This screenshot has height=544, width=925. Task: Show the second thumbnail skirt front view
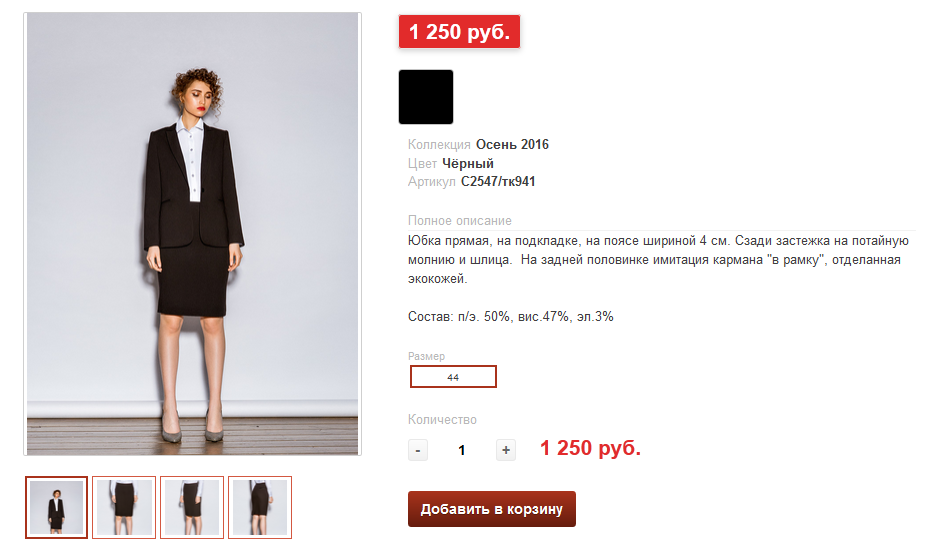pos(124,507)
